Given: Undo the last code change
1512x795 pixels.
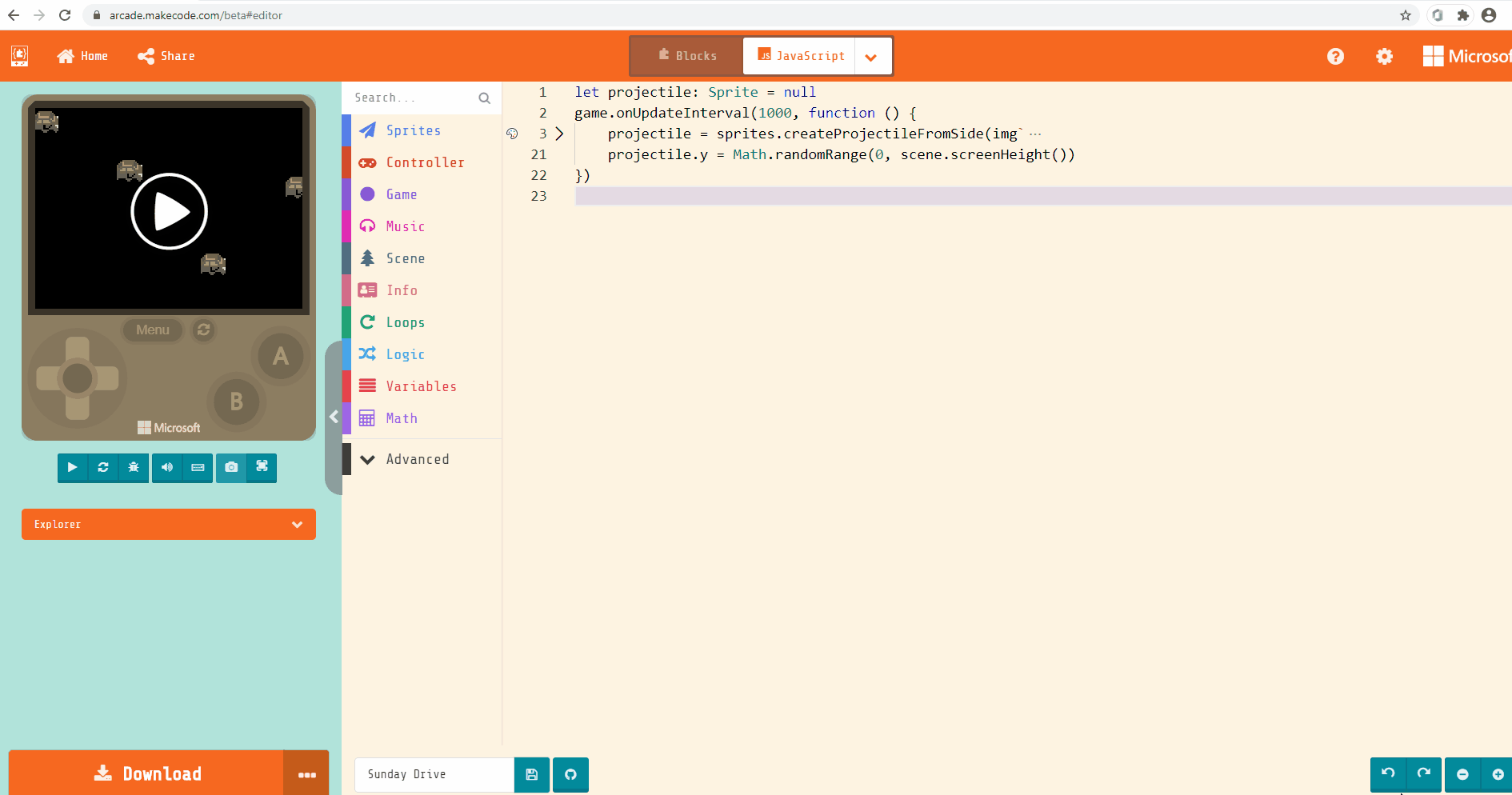Looking at the screenshot, I should (1387, 774).
